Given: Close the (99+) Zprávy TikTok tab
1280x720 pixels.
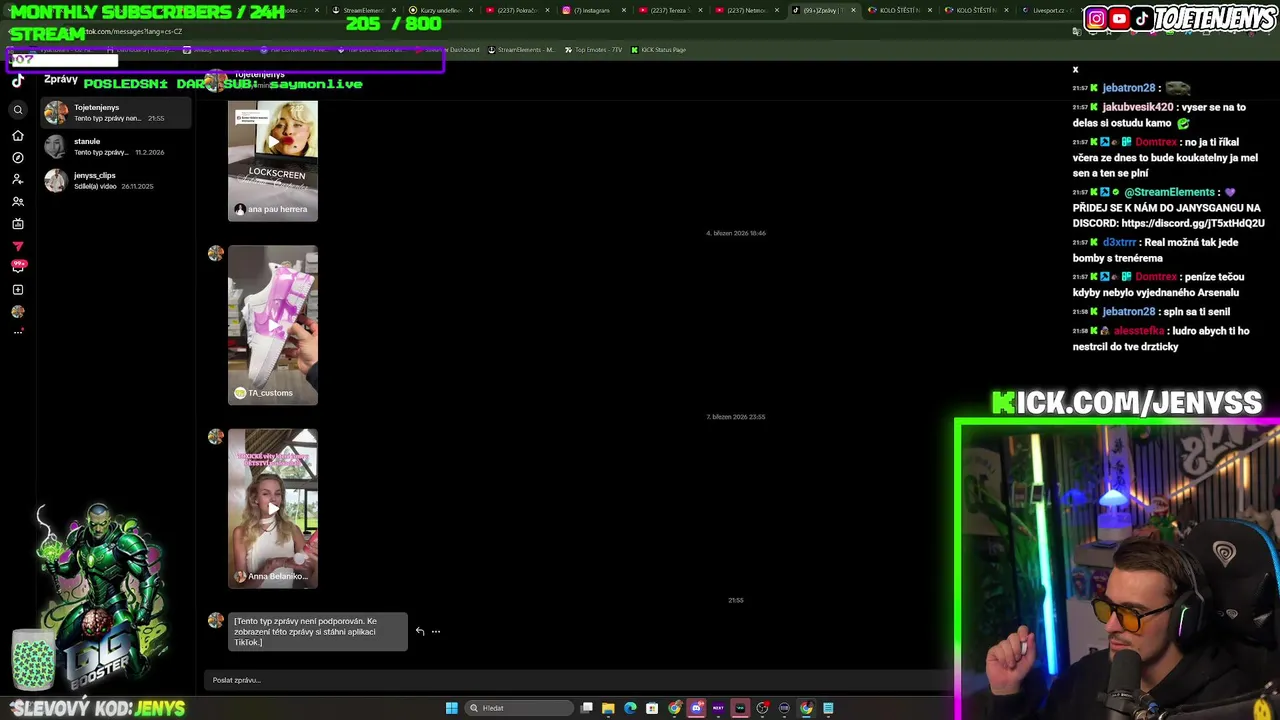Looking at the screenshot, I should tap(853, 10).
